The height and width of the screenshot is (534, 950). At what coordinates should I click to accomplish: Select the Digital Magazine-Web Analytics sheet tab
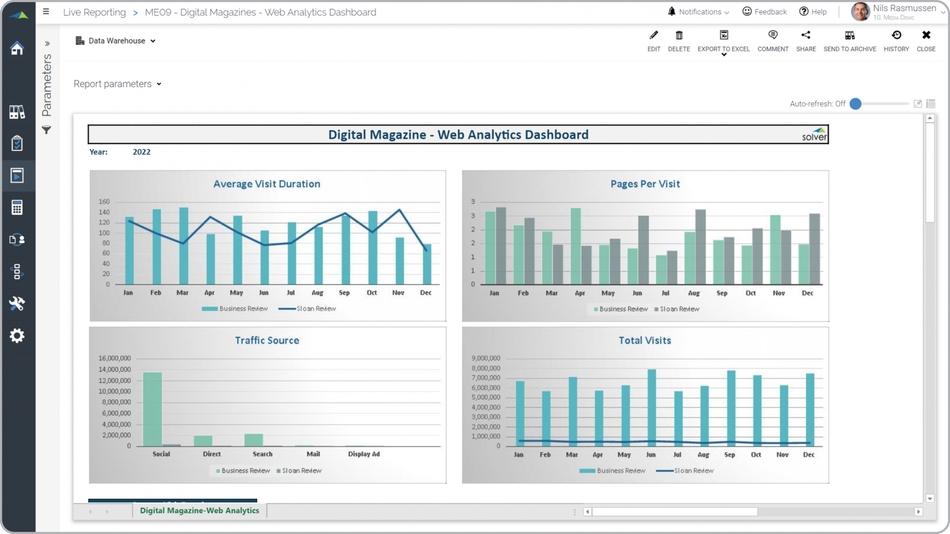199,511
